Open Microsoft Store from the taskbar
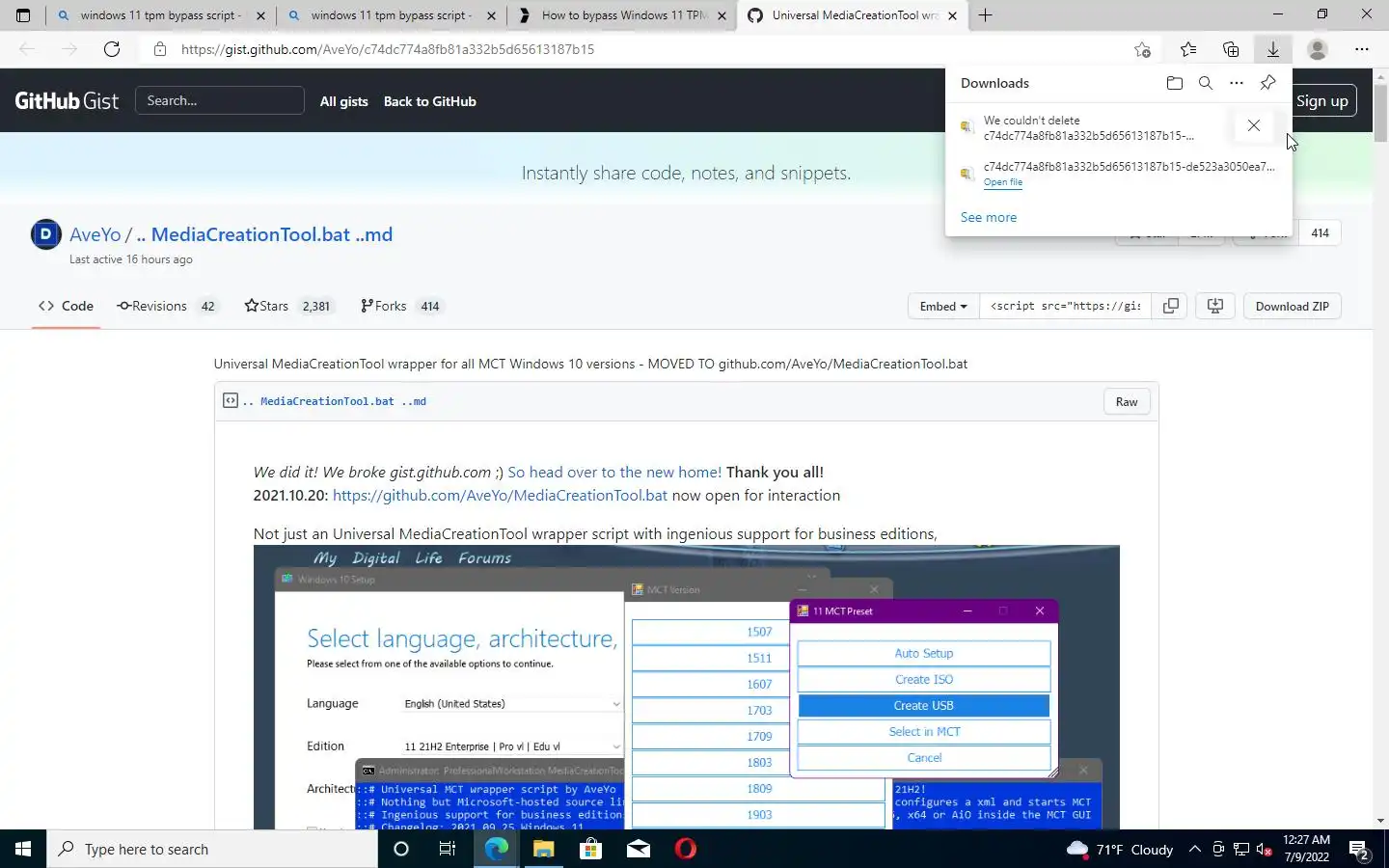 [590, 849]
